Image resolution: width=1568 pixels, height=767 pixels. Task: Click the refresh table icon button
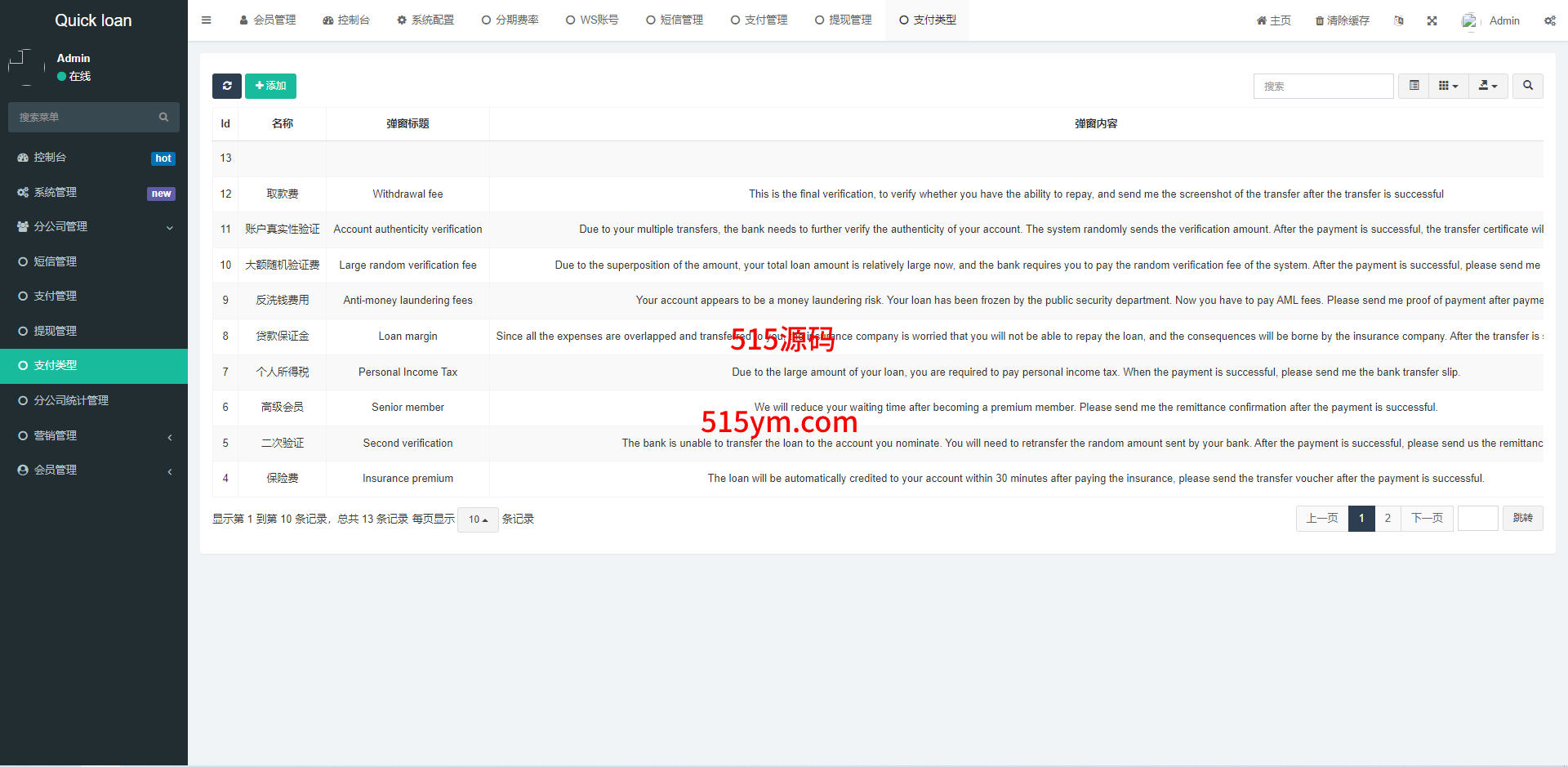coord(227,86)
